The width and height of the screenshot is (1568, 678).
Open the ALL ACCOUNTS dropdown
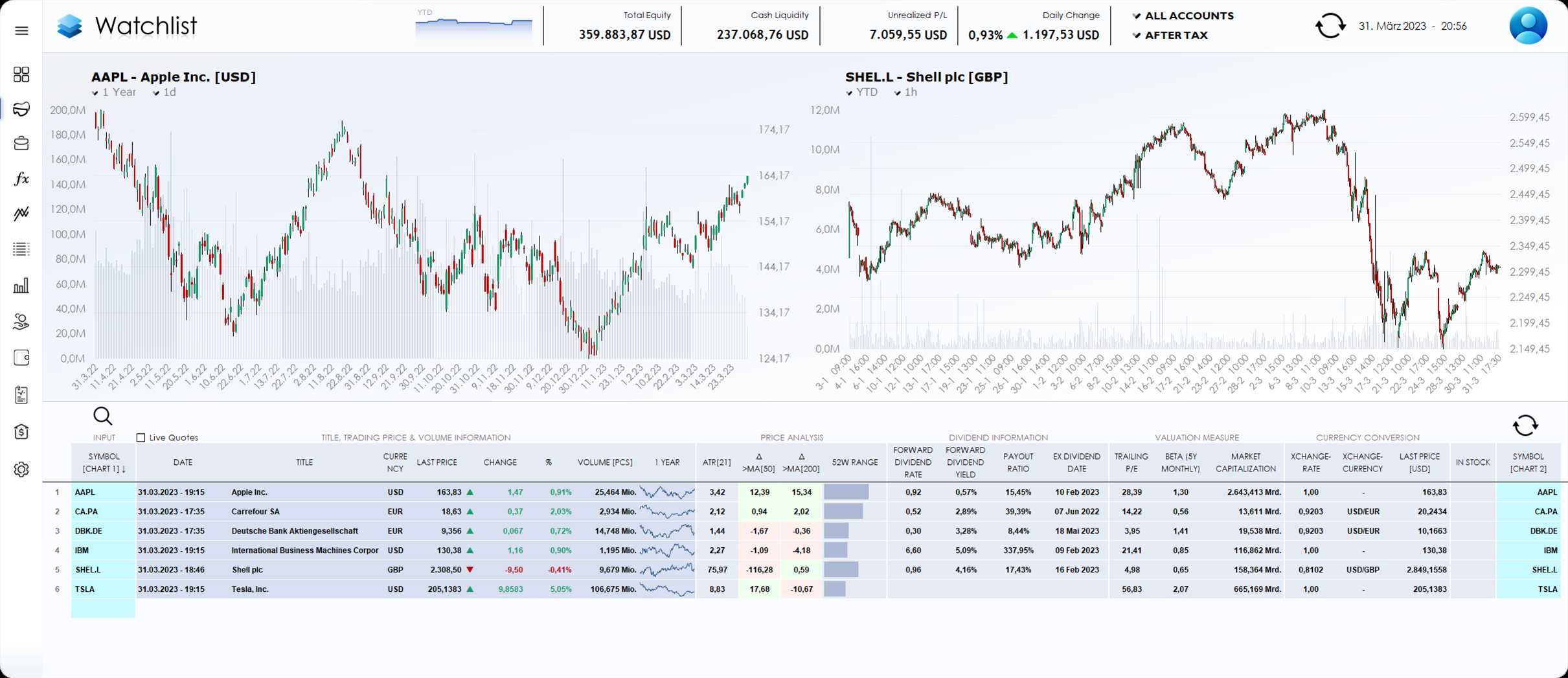pyautogui.click(x=1183, y=16)
